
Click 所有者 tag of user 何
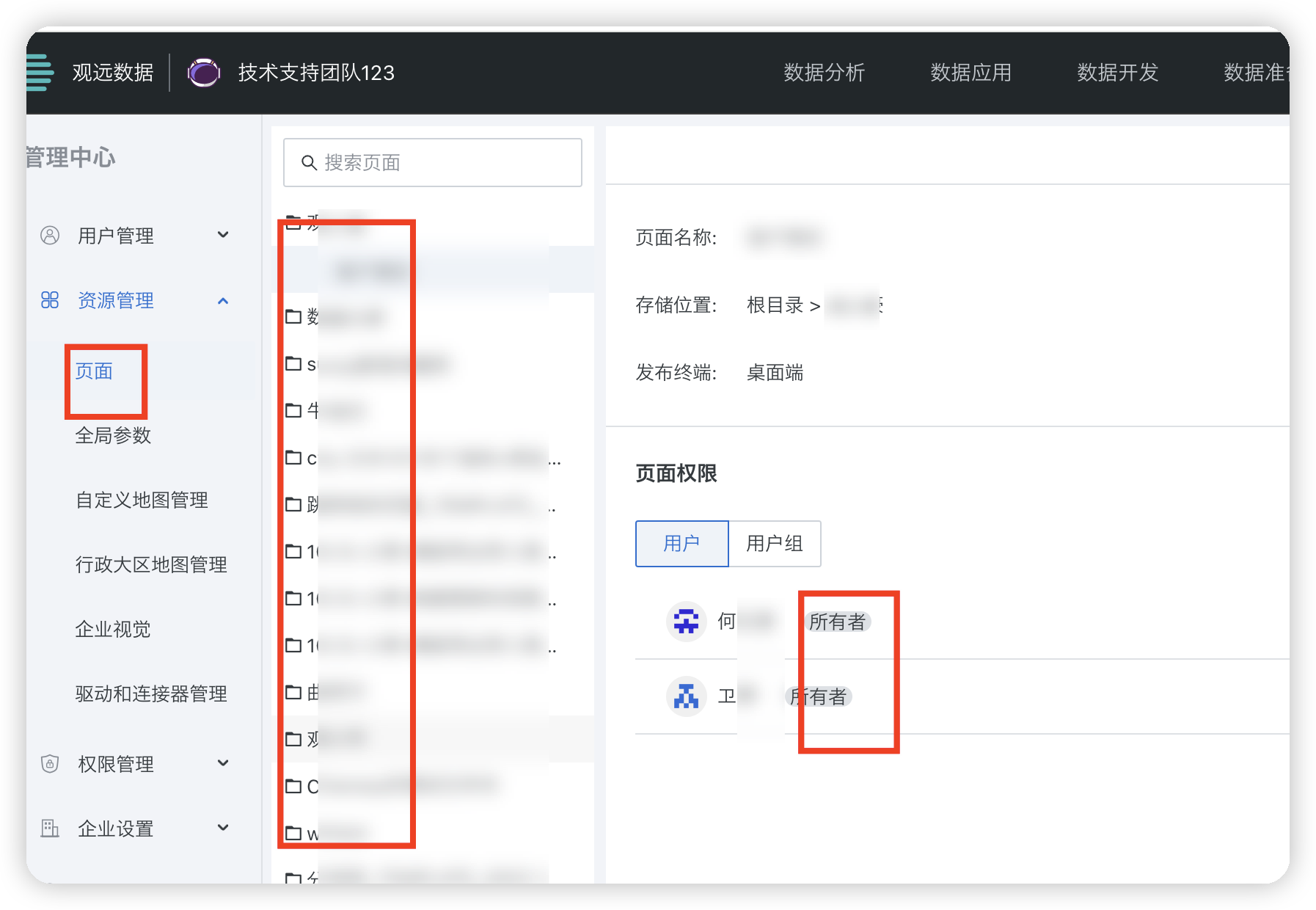coord(837,622)
